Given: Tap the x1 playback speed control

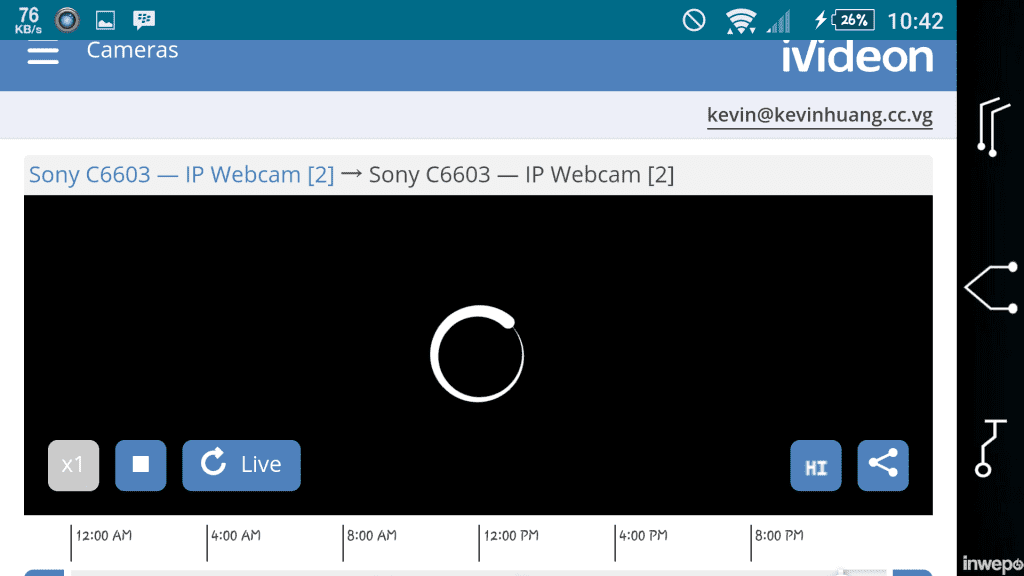Looking at the screenshot, I should tap(73, 465).
